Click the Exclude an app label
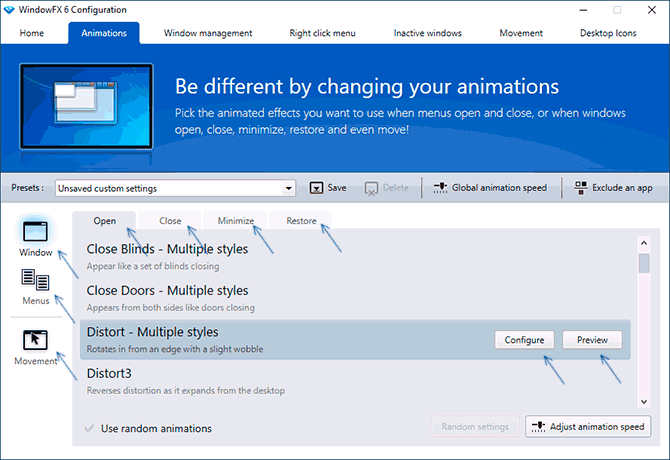This screenshot has width=670, height=460. 622,188
